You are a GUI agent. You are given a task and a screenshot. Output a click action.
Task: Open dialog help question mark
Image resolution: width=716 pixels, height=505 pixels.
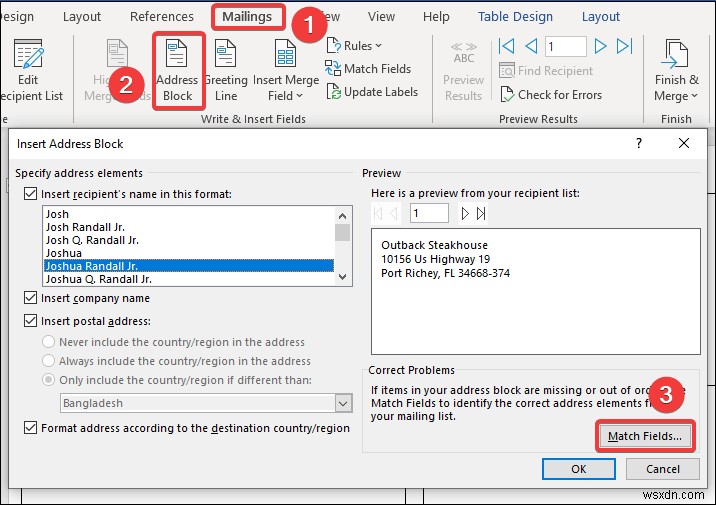tap(639, 143)
